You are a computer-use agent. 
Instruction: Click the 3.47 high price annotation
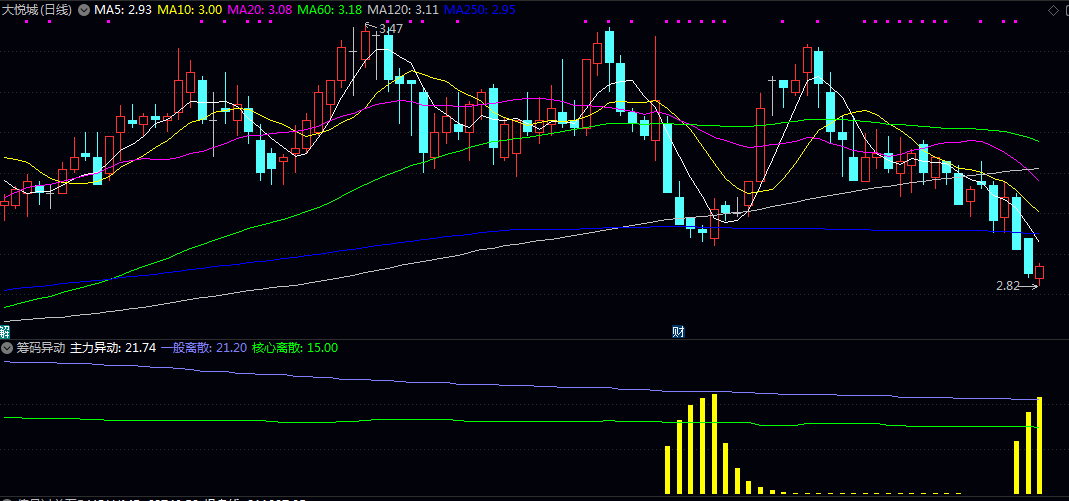(x=391, y=29)
